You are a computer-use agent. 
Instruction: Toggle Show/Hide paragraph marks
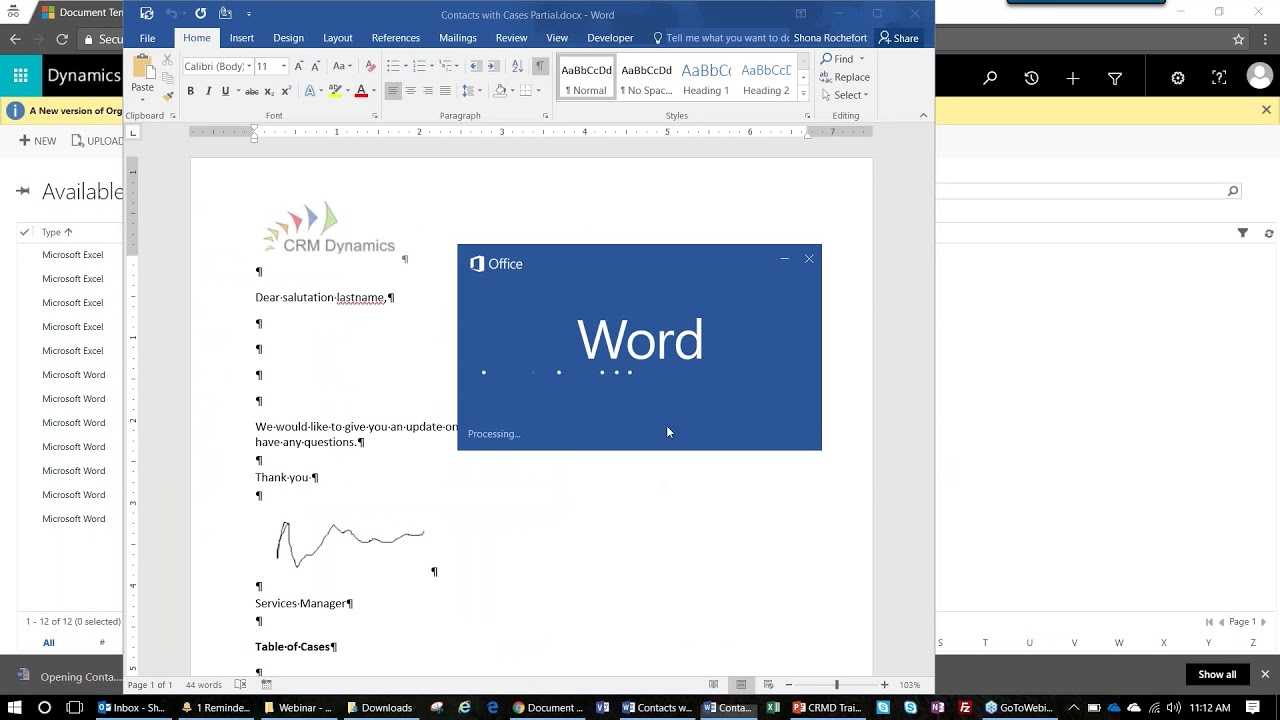(x=540, y=66)
